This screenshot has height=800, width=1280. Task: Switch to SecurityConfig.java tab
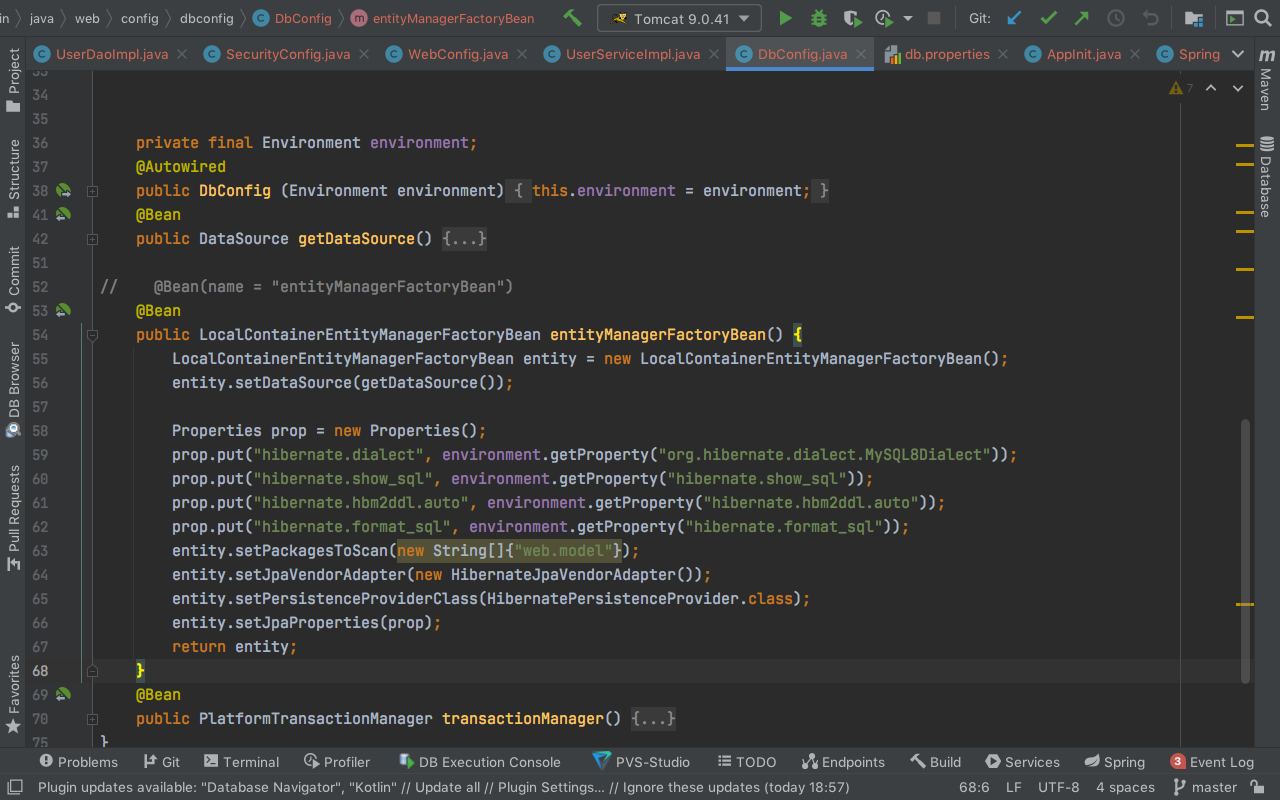[x=287, y=54]
